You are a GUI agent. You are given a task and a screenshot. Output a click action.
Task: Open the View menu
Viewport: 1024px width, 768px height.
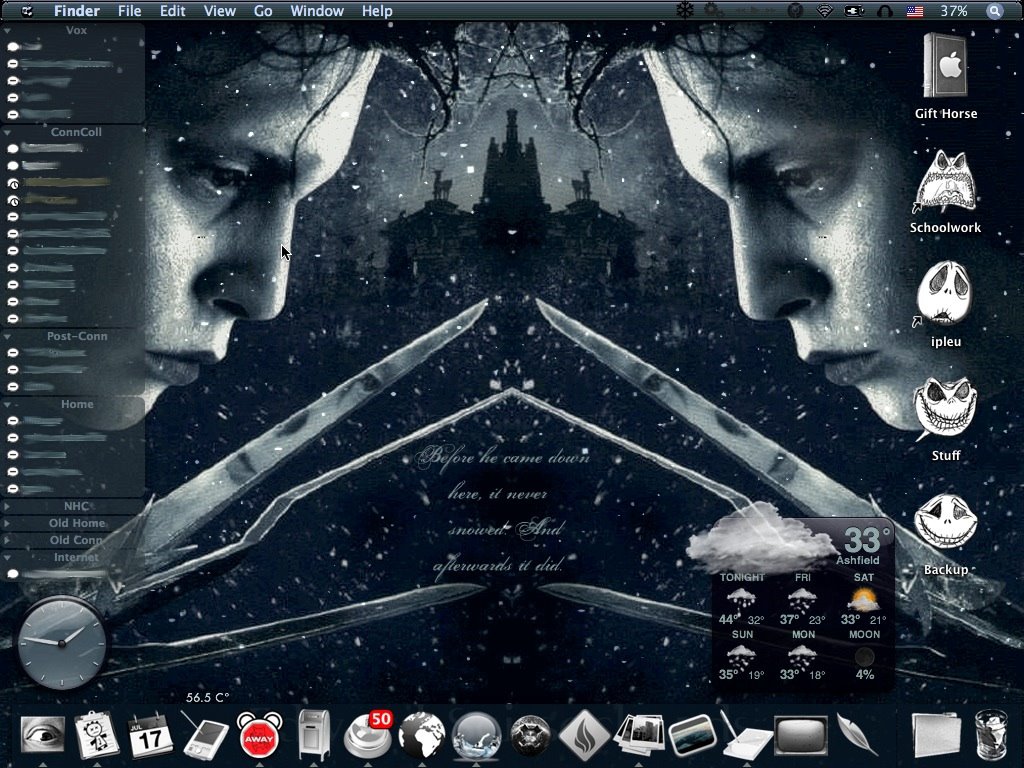pos(219,10)
